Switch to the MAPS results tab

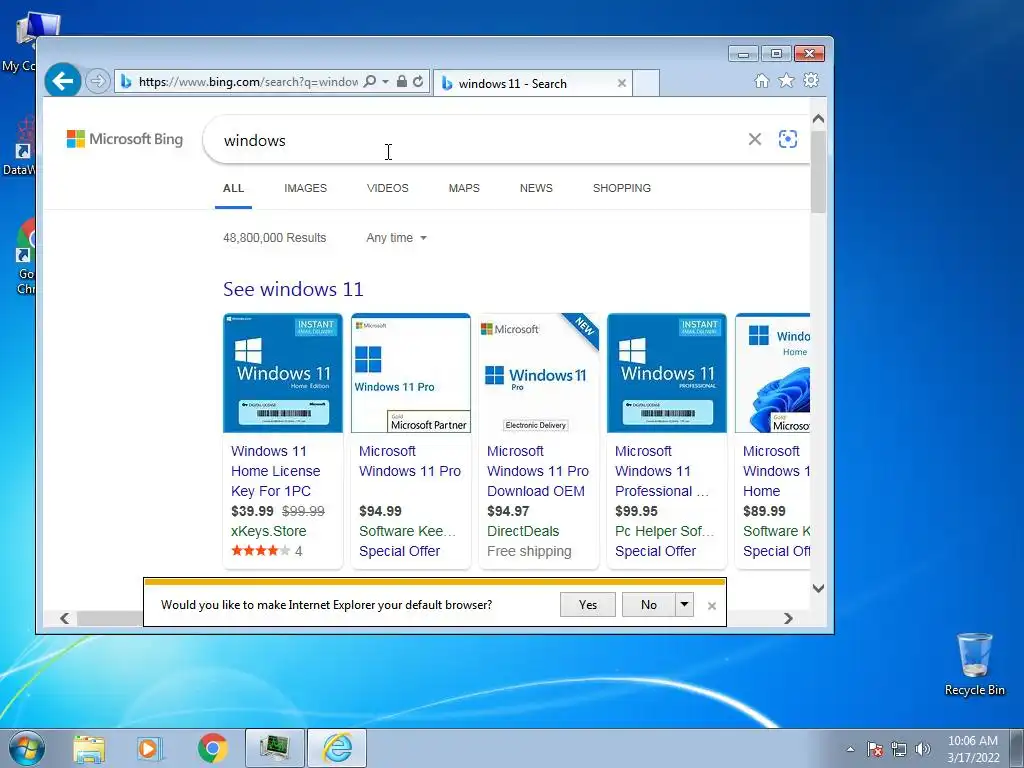tap(464, 188)
